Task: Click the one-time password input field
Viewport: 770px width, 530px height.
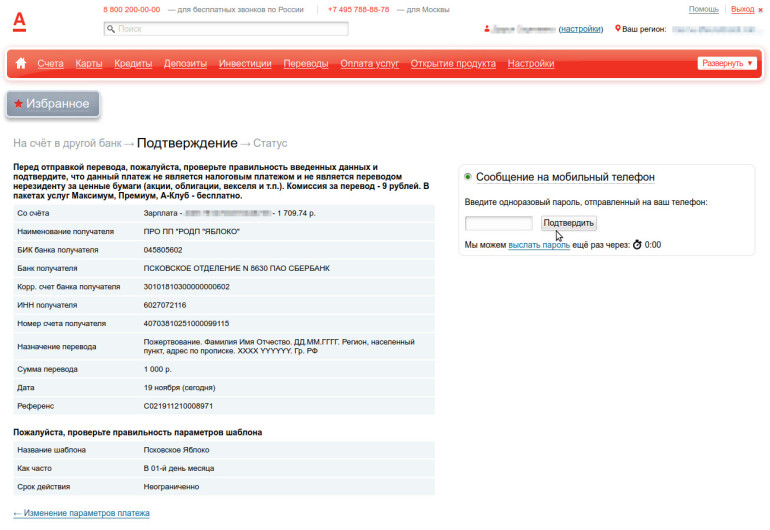Action: tap(498, 223)
